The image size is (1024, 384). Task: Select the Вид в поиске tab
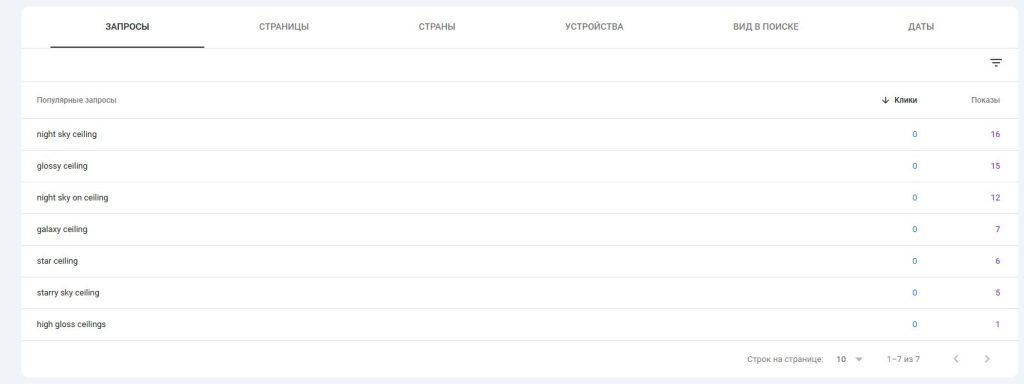tap(765, 27)
